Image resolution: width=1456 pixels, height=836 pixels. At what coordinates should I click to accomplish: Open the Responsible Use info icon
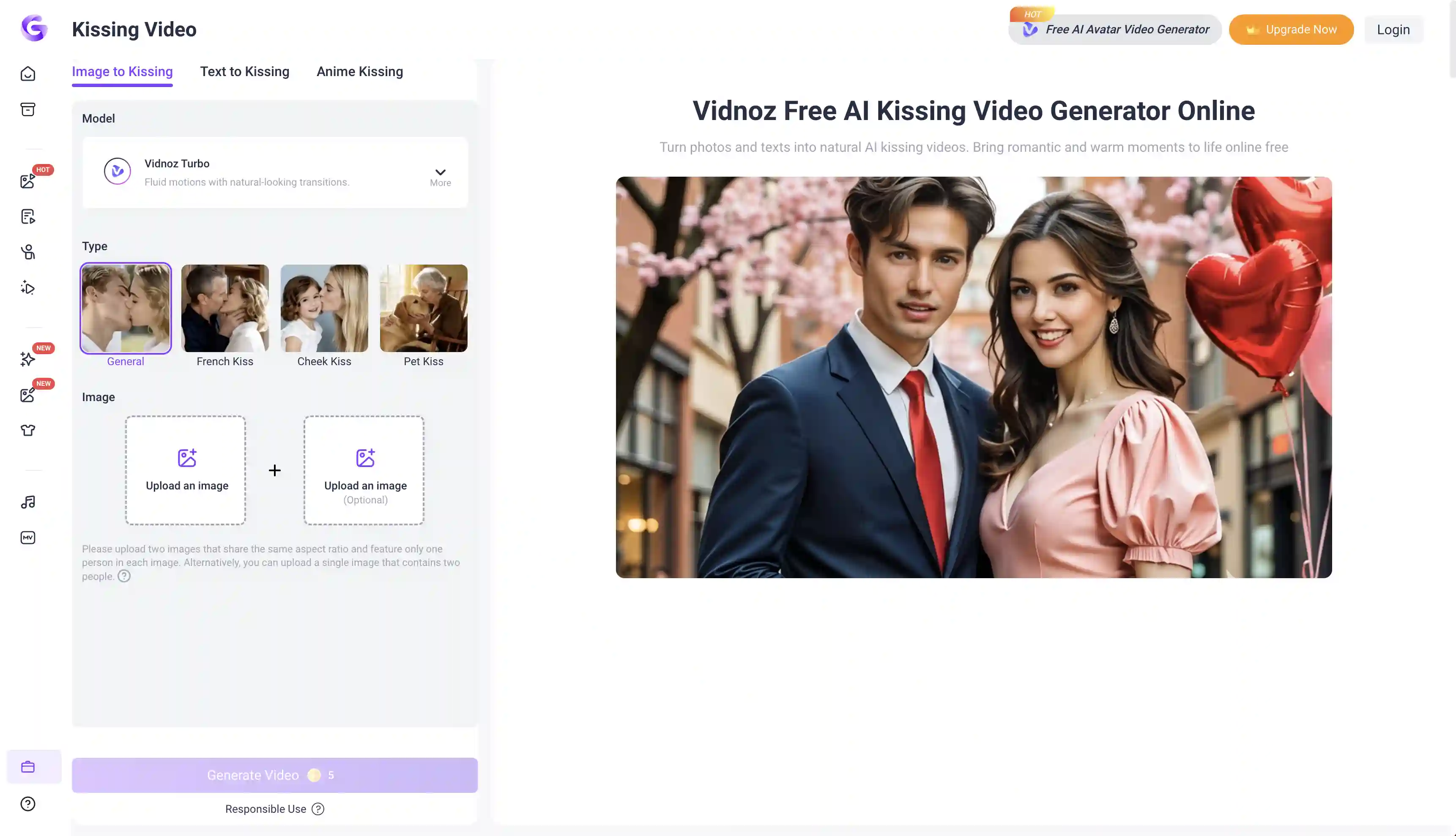point(317,809)
